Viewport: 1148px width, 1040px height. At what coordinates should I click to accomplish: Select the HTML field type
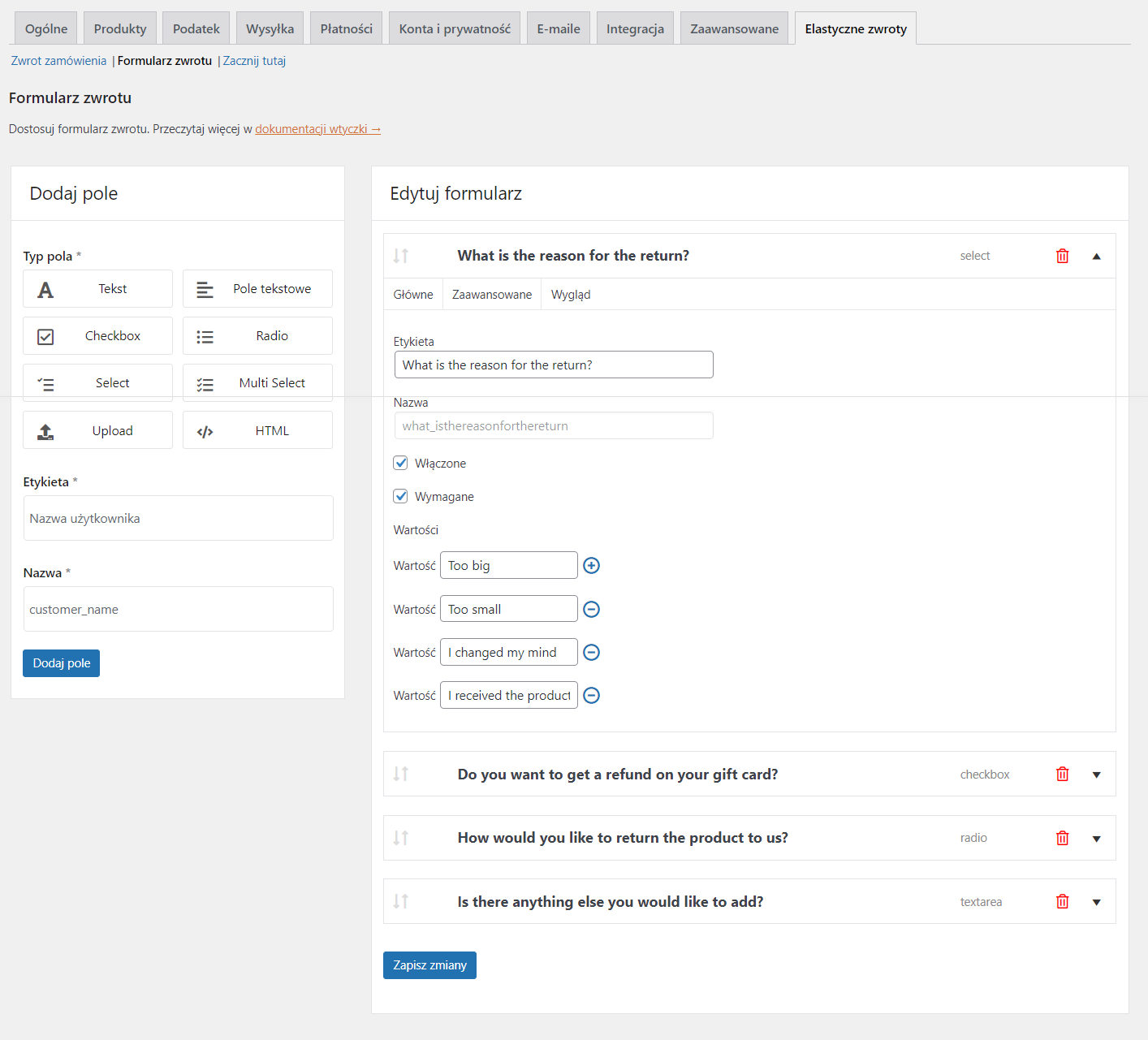(257, 430)
